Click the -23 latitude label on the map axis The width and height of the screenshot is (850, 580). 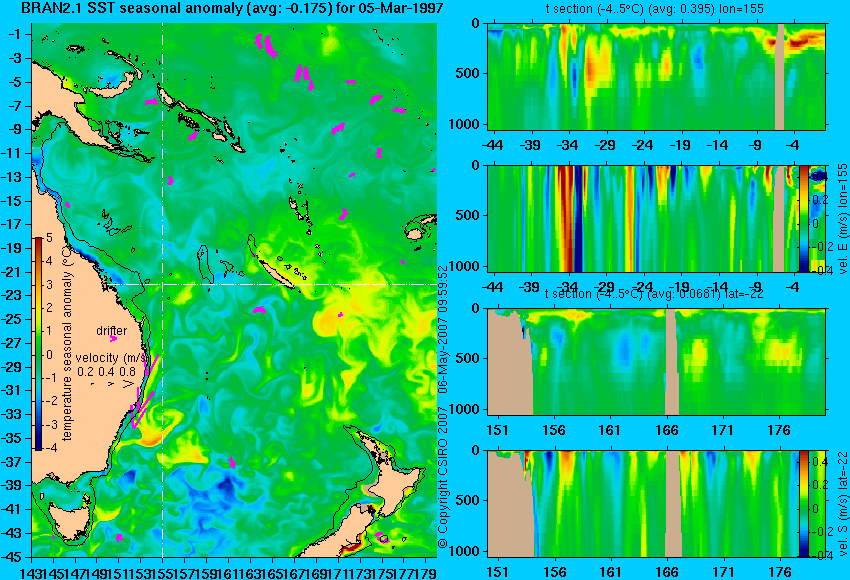[14, 295]
